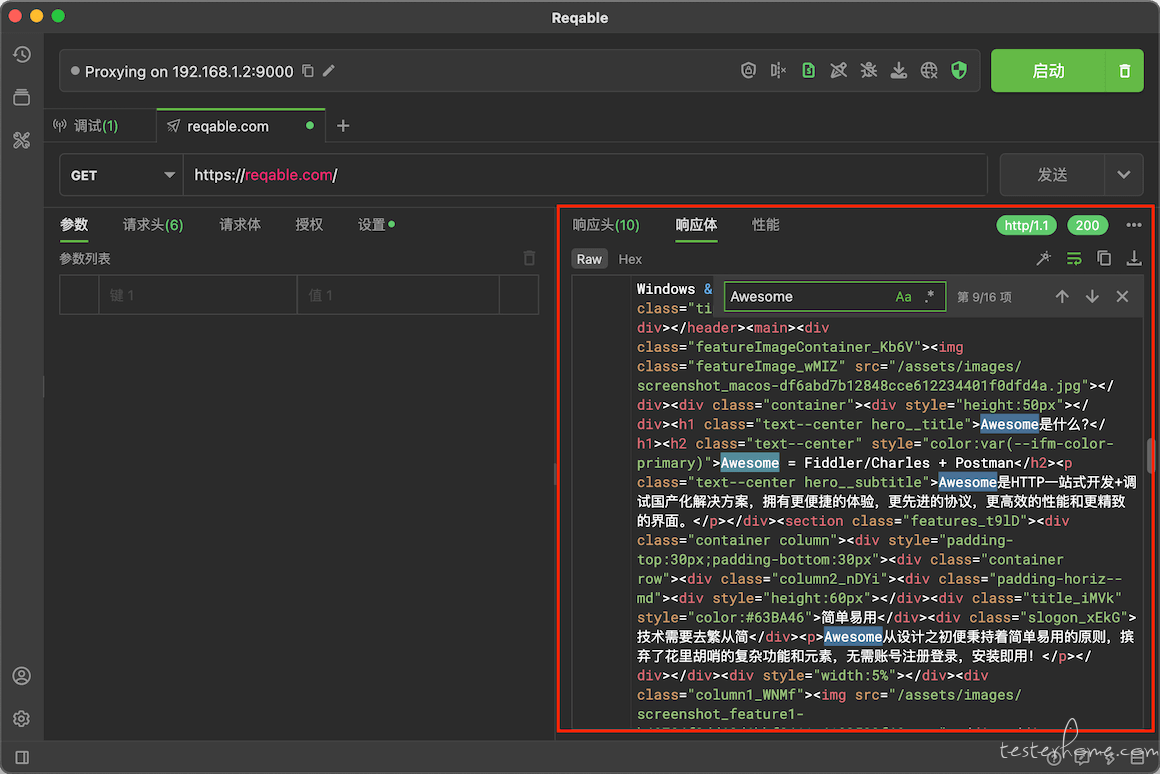Click the green shield security icon

point(959,70)
